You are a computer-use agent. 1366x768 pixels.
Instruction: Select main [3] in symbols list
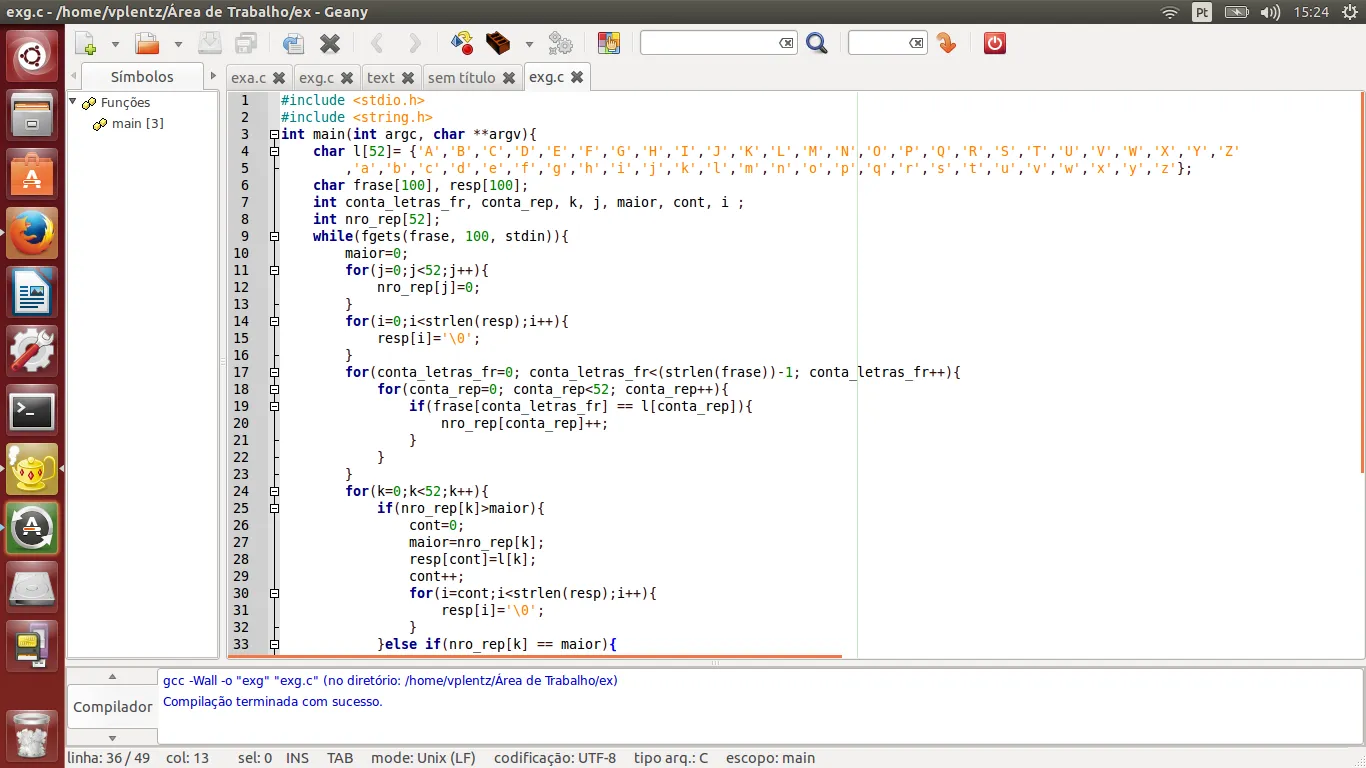[137, 123]
